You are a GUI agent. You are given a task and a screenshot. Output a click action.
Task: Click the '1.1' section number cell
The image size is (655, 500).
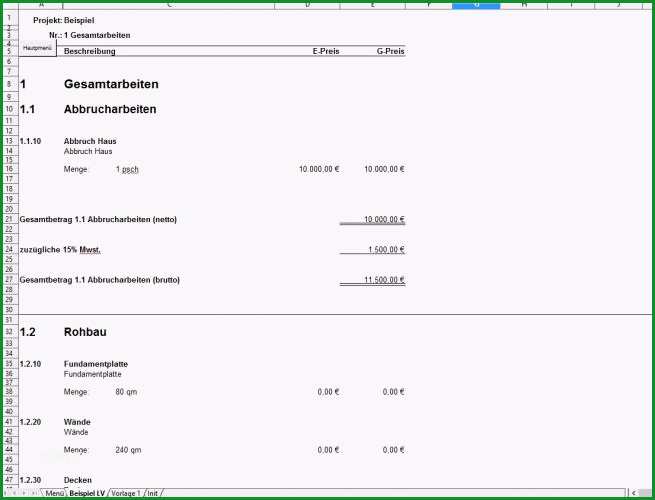coord(27,109)
